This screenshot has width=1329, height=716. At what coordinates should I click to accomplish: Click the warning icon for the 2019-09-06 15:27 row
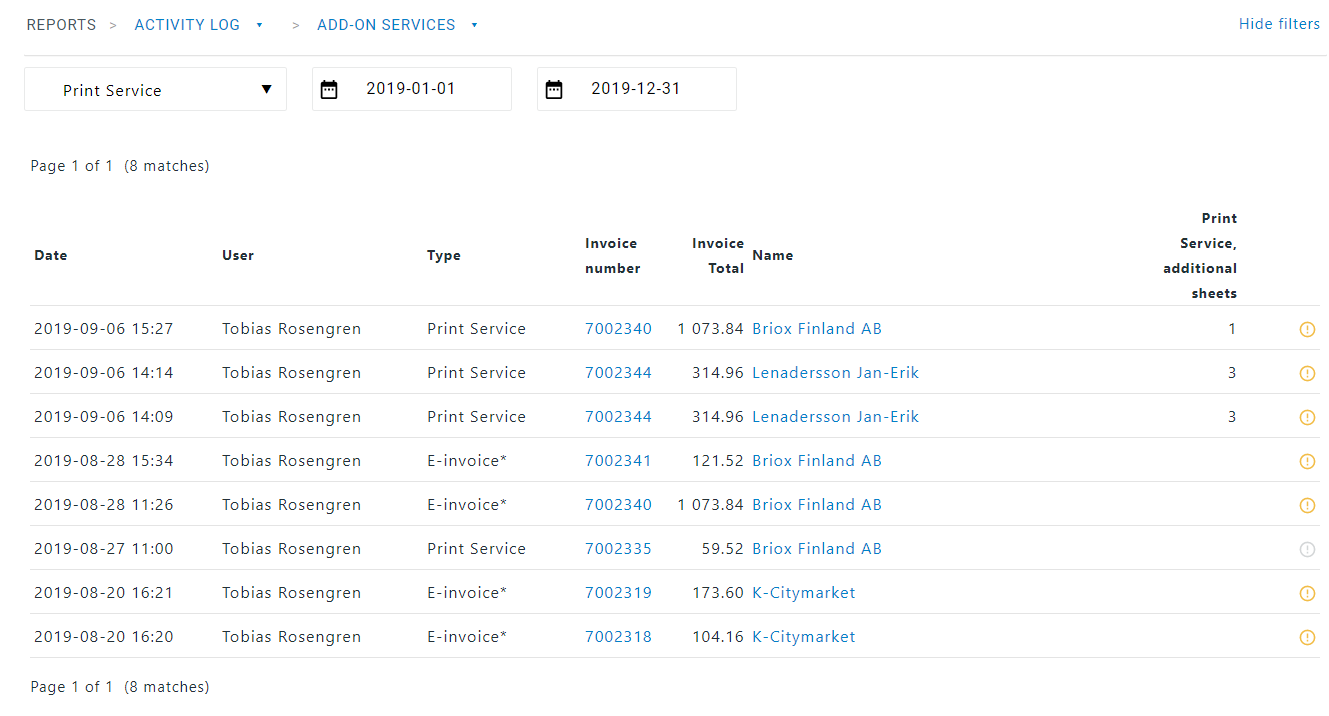(x=1306, y=329)
